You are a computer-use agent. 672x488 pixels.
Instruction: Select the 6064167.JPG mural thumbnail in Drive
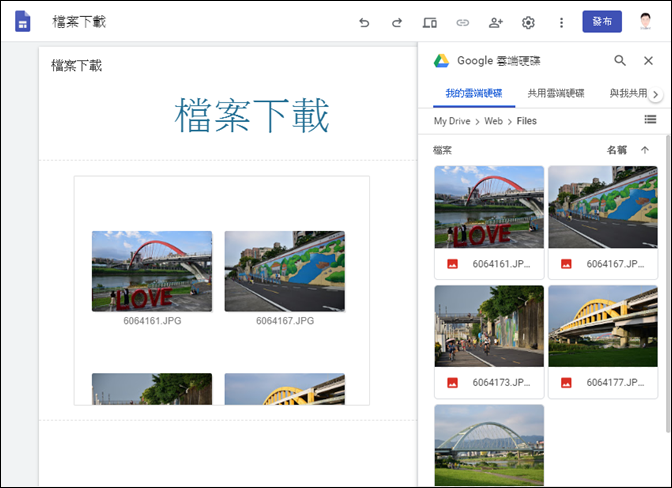603,207
